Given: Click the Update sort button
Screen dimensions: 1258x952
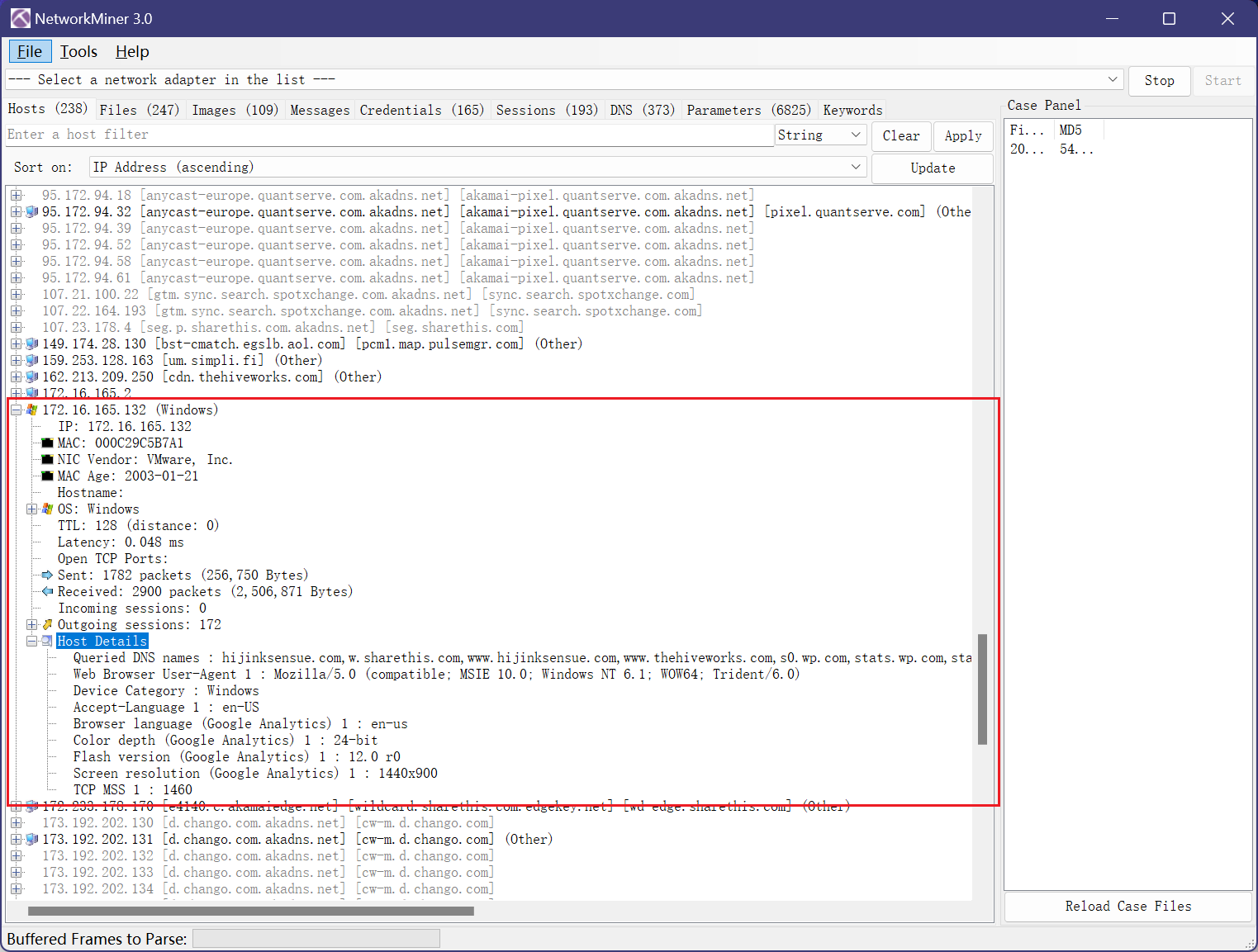Looking at the screenshot, I should click(x=933, y=168).
